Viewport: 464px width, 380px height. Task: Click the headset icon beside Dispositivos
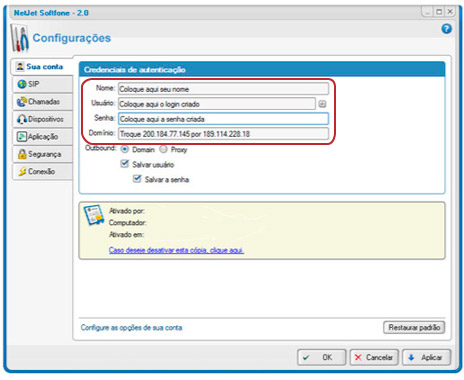(22, 119)
